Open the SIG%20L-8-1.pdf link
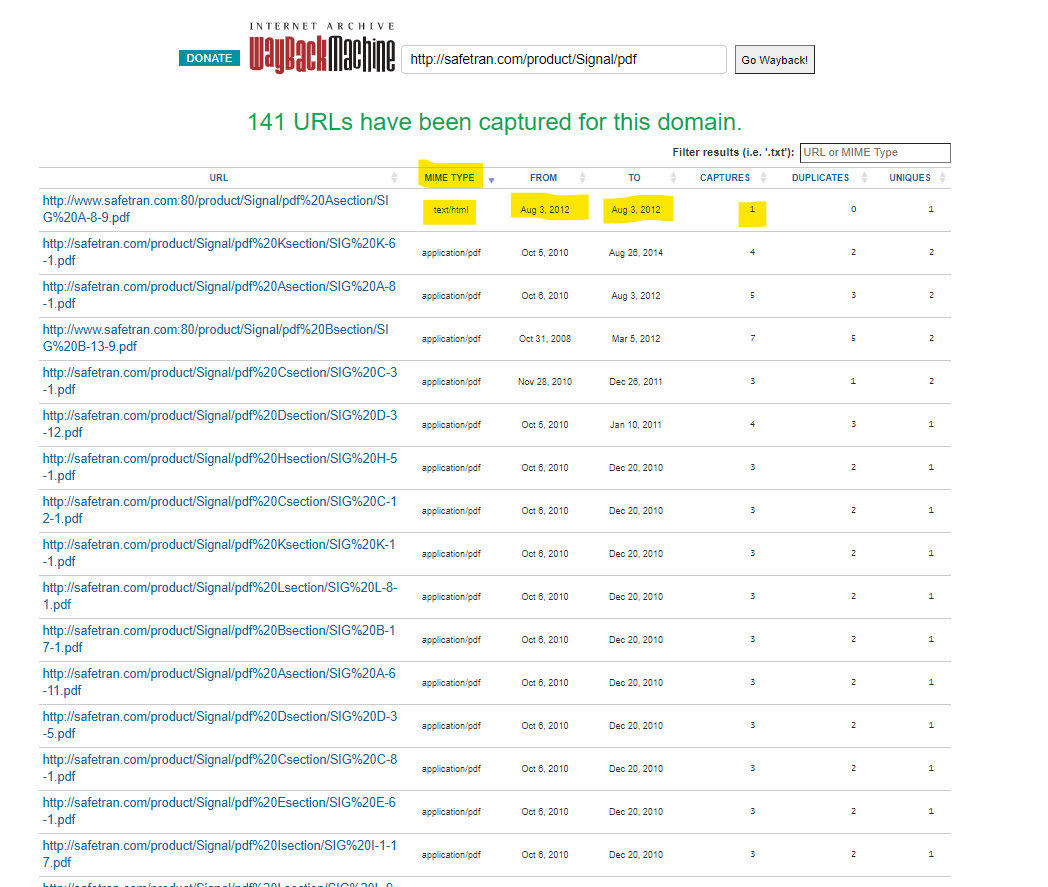1048x887 pixels. point(220,596)
